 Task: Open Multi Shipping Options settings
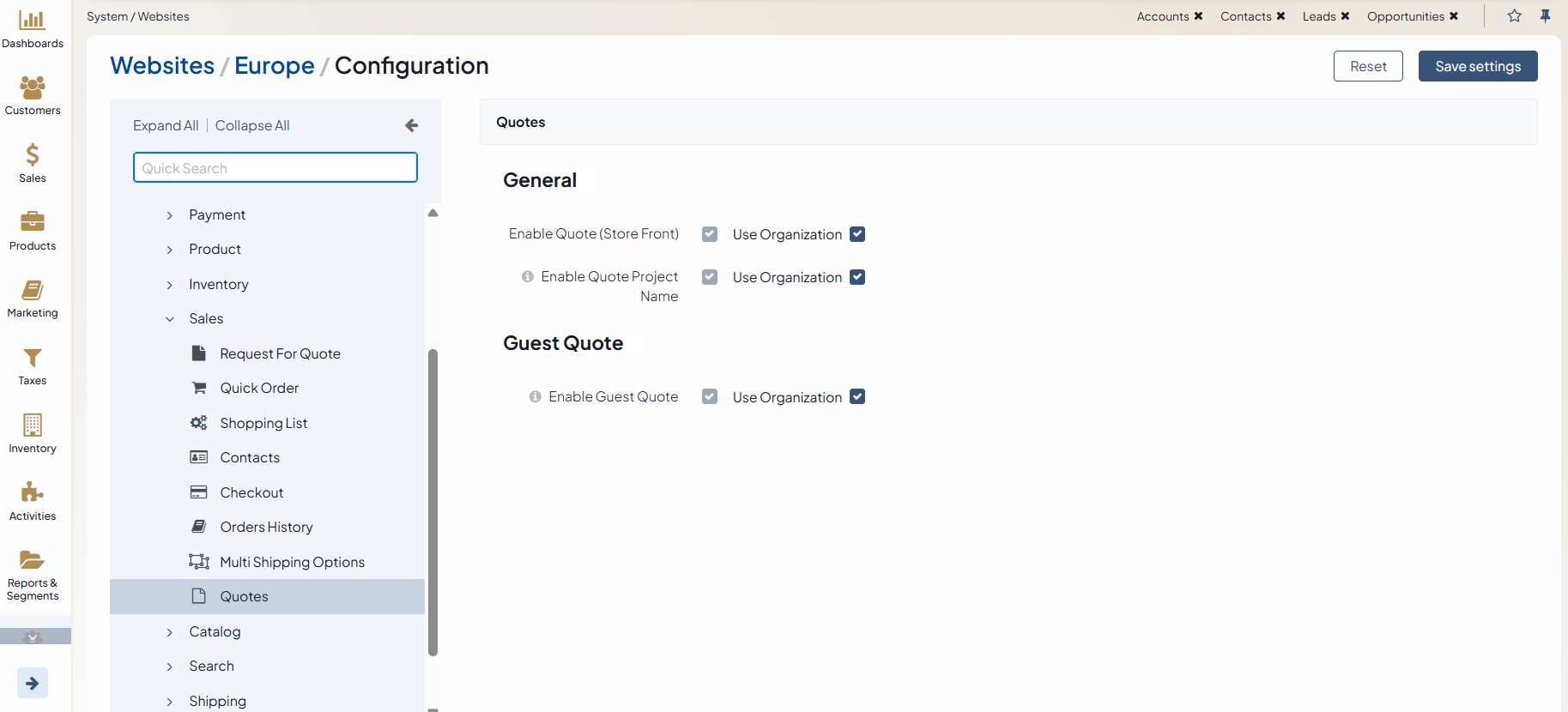pos(292,563)
